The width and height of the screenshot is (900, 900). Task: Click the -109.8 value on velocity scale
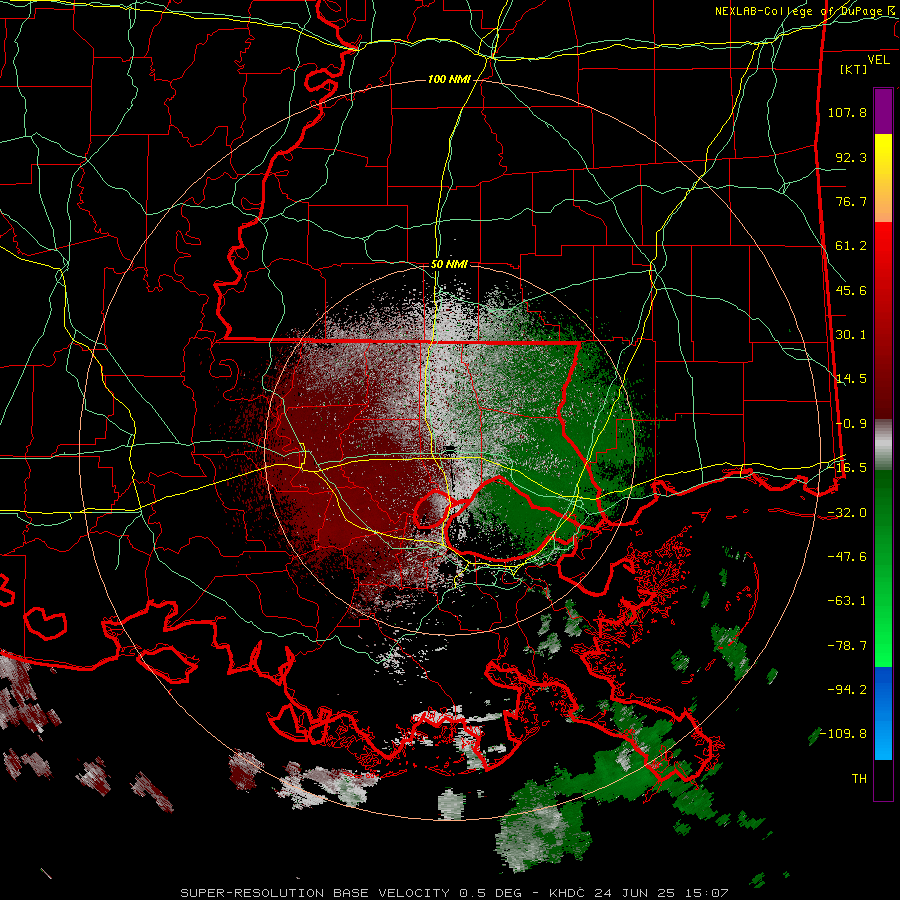[843, 734]
